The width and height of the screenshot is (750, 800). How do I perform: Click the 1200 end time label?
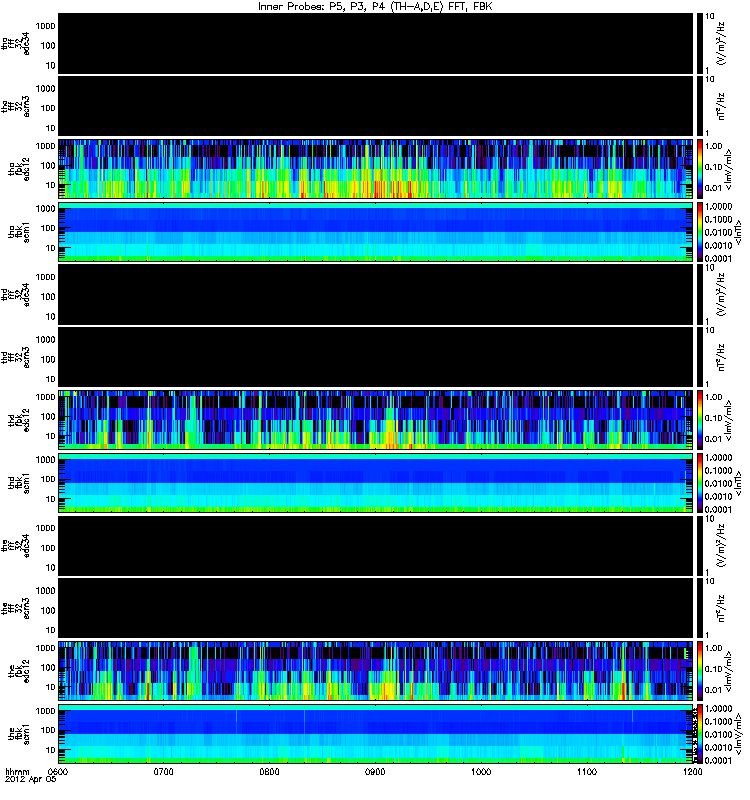point(693,772)
